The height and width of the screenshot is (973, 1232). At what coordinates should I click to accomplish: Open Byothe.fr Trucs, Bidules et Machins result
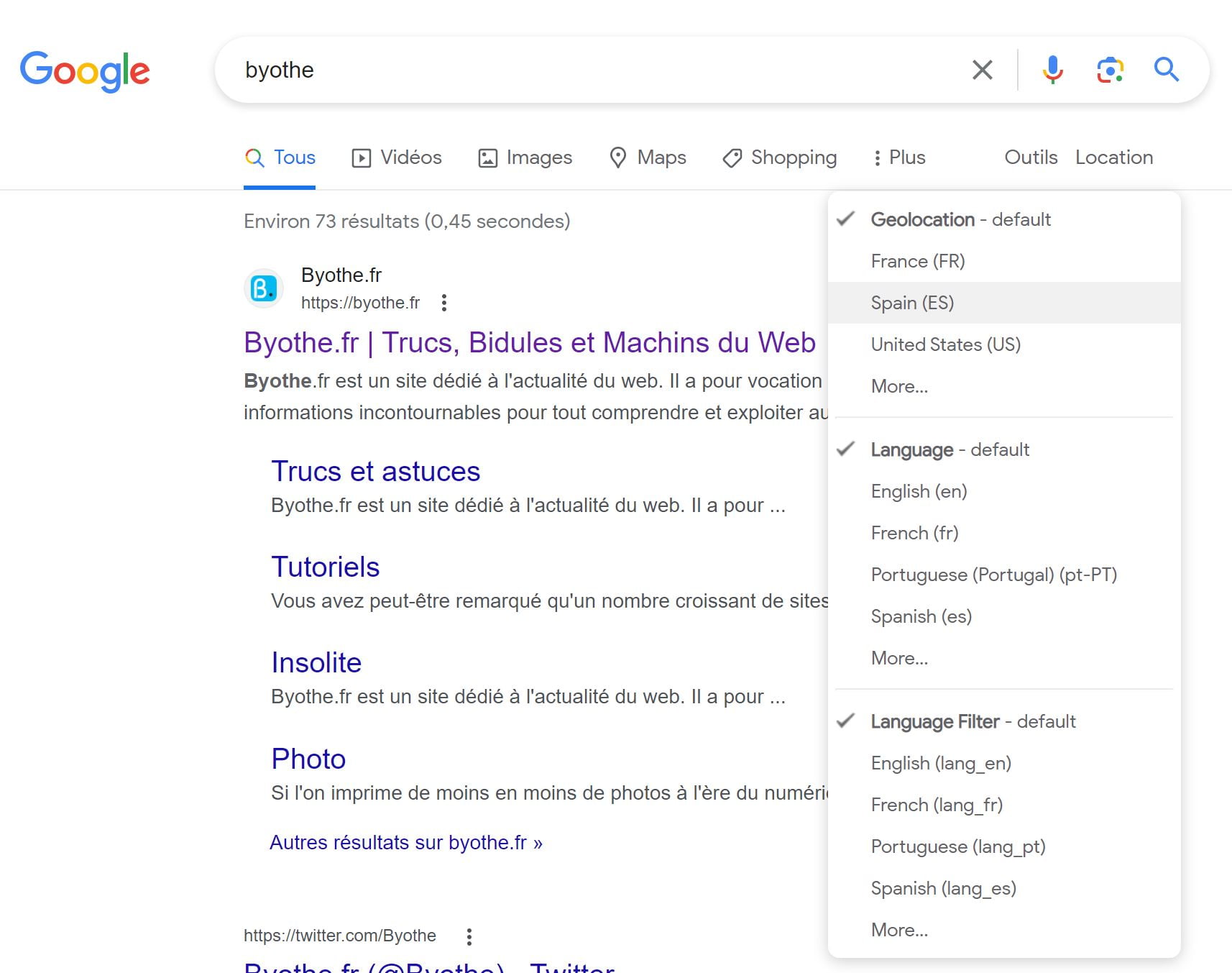[530, 343]
